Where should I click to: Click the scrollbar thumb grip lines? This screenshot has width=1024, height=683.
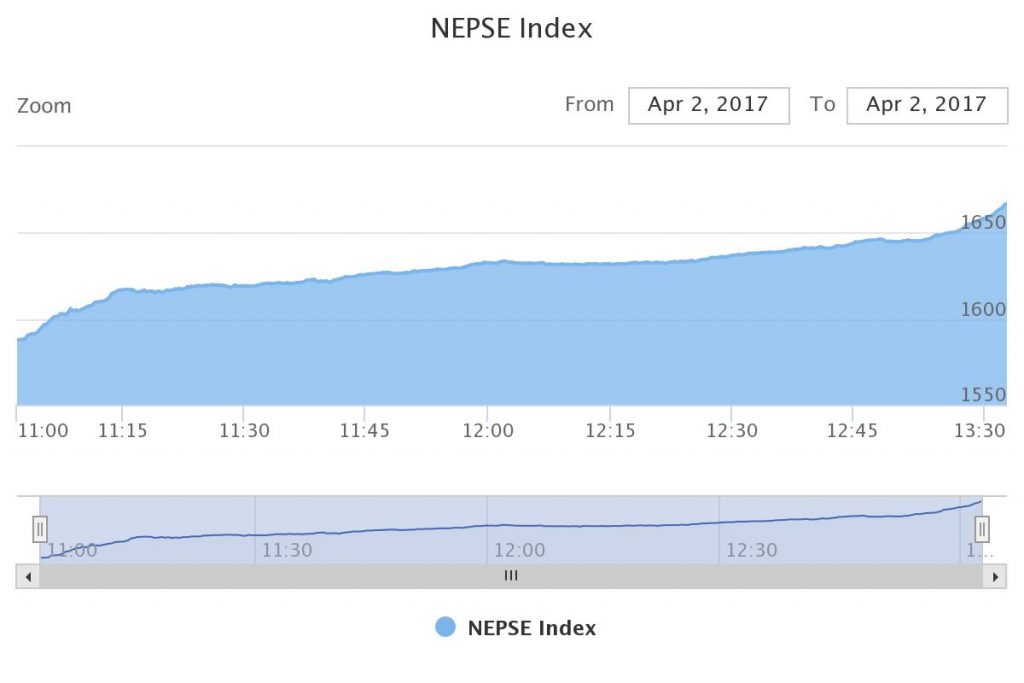[x=511, y=576]
